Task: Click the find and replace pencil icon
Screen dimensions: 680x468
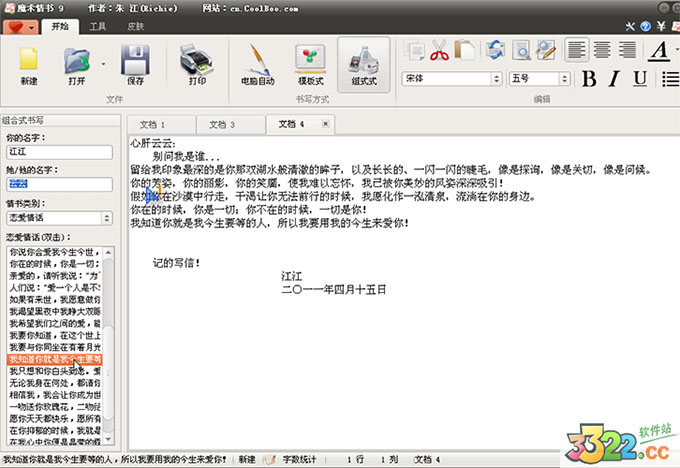Action: pos(546,50)
